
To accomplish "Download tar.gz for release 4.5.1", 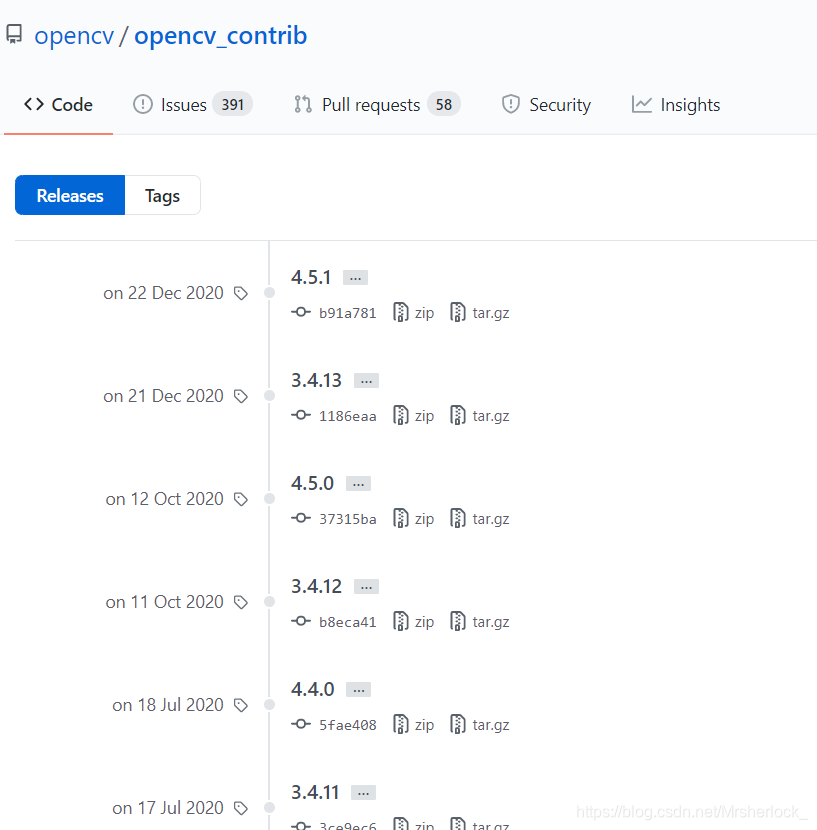I will point(480,313).
